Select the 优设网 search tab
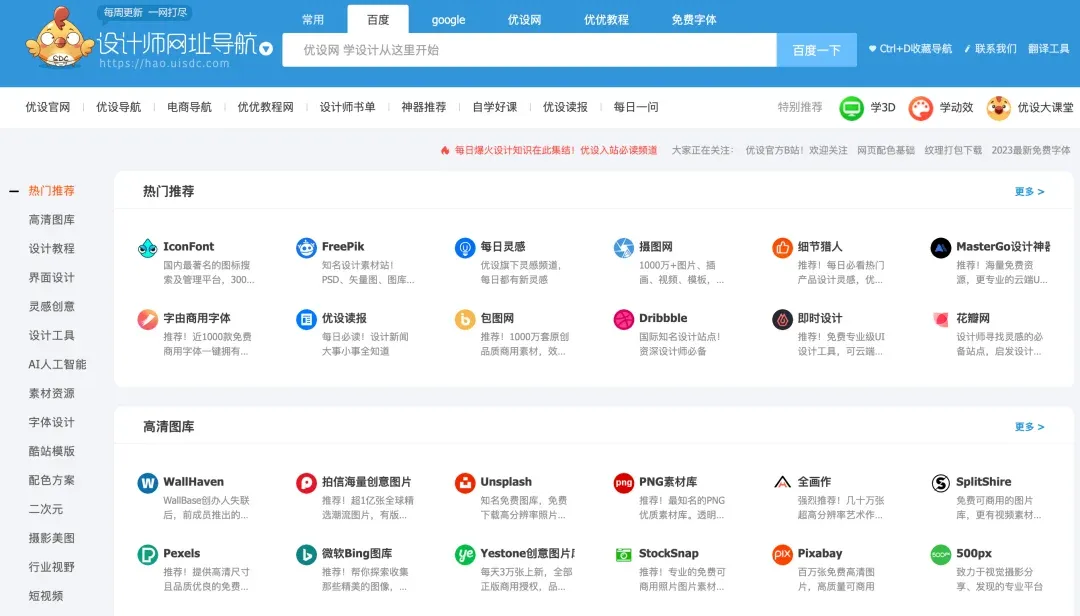This screenshot has width=1080, height=616. click(x=524, y=19)
